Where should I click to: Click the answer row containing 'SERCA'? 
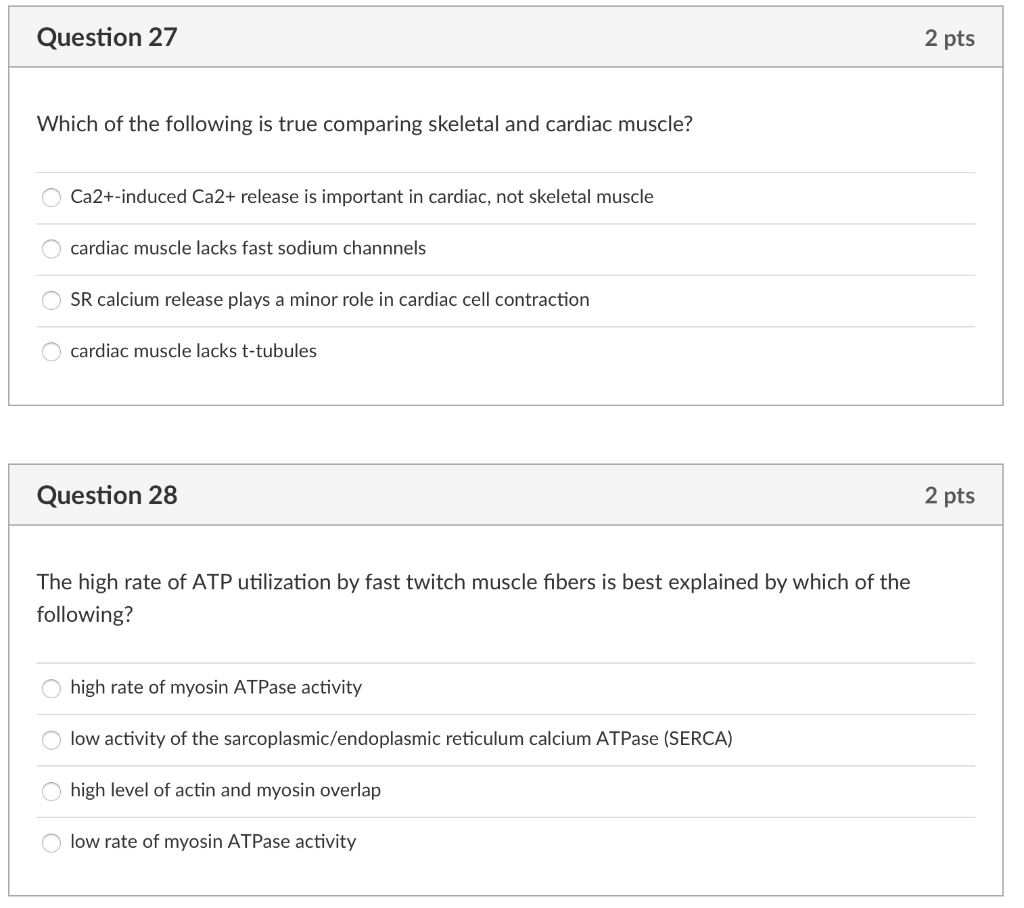(x=400, y=740)
